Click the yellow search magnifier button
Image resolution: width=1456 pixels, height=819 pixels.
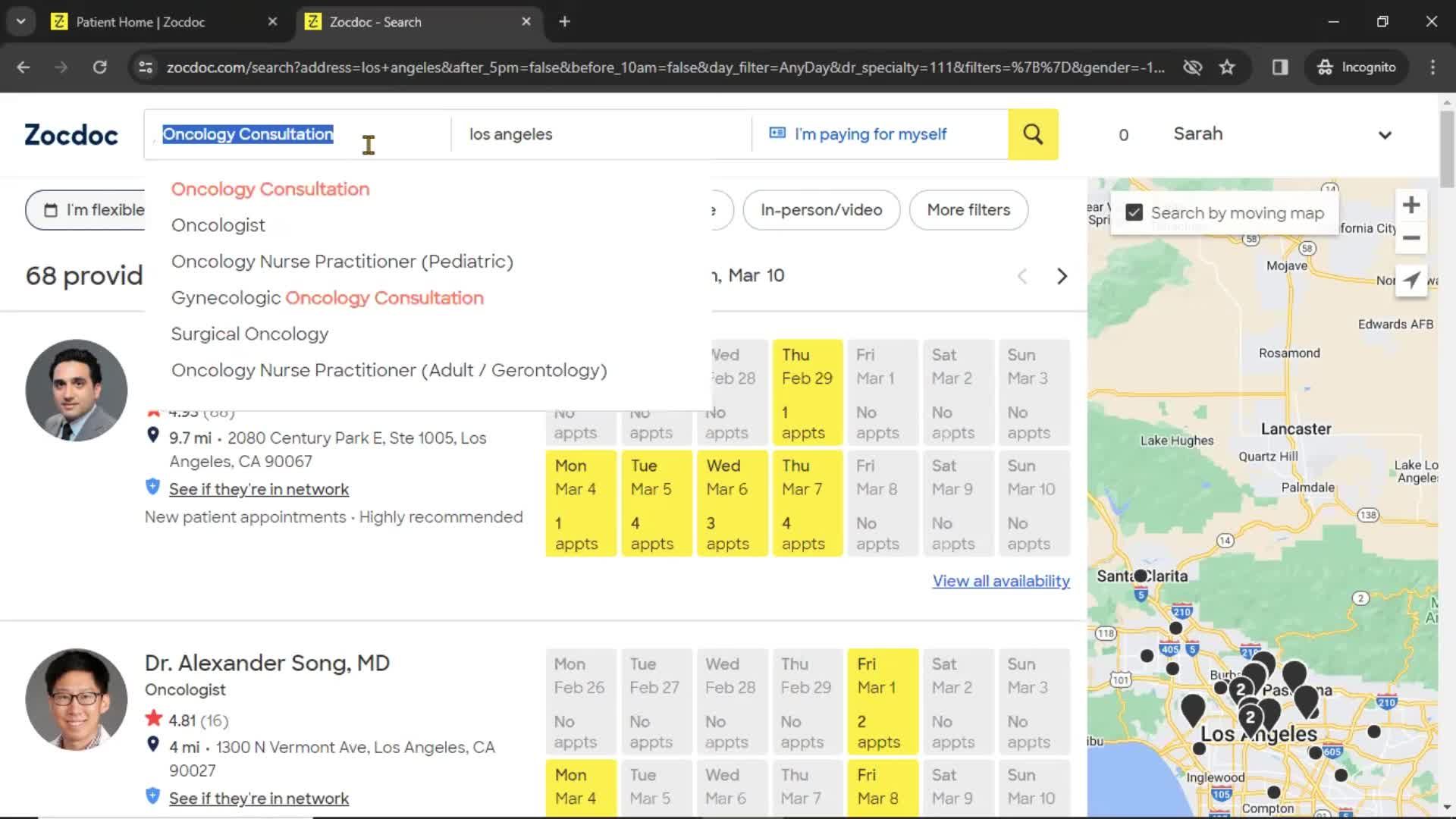(1033, 134)
